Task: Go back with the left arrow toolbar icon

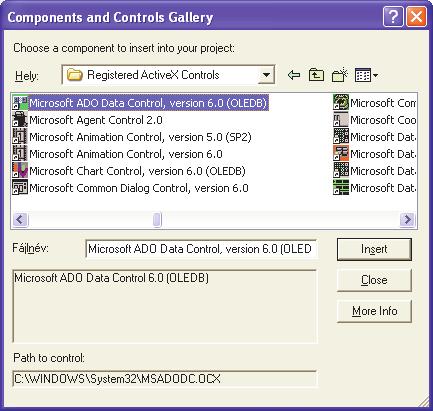Action: coord(294,75)
